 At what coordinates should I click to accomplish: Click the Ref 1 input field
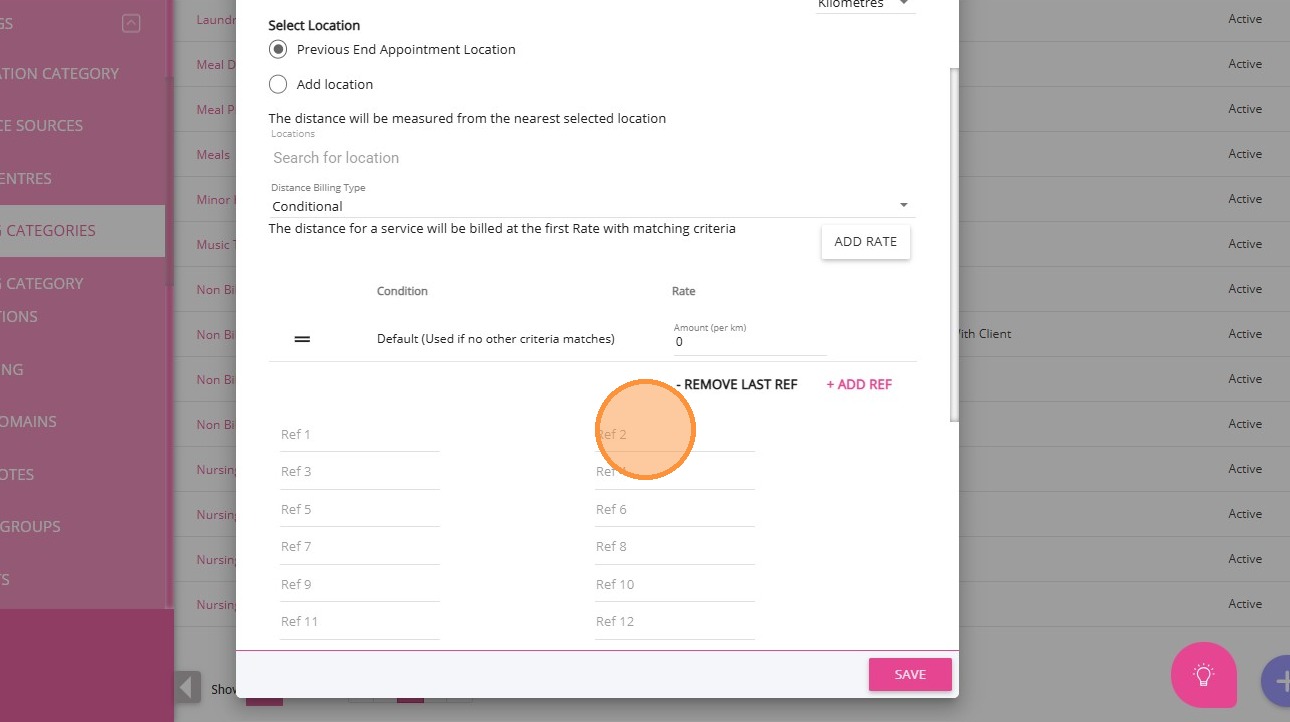359,435
